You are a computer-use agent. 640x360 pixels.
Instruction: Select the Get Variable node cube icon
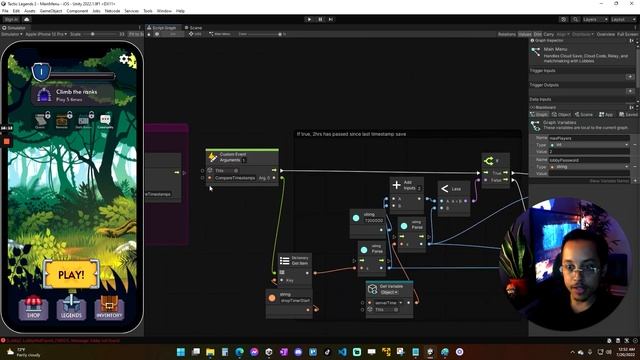tap(372, 289)
